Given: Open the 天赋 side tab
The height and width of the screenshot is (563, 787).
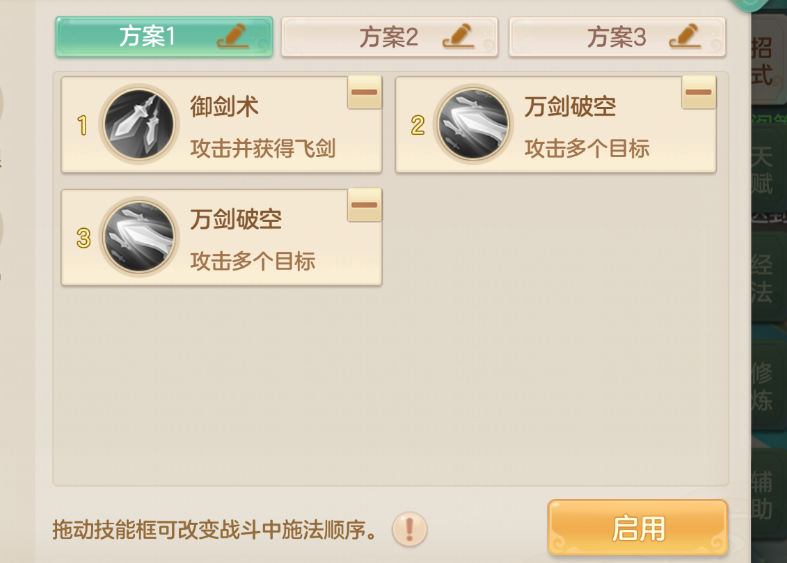Looking at the screenshot, I should tap(763, 169).
